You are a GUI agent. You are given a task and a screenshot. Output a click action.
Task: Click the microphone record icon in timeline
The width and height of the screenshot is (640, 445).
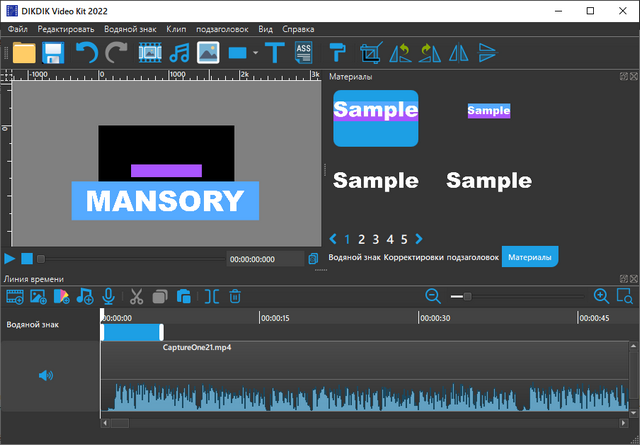108,296
